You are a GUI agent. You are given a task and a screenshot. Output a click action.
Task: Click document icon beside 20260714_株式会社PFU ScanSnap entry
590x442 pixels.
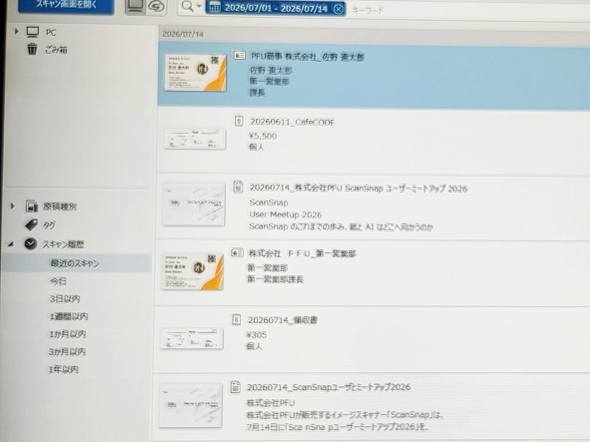(x=238, y=187)
